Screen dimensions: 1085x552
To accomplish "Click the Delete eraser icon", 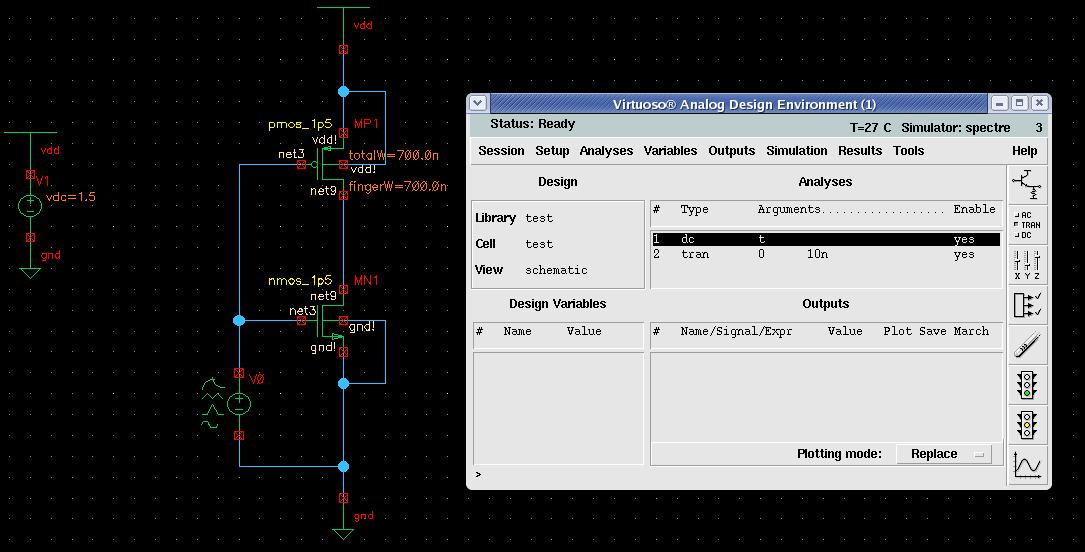I will [x=1026, y=345].
